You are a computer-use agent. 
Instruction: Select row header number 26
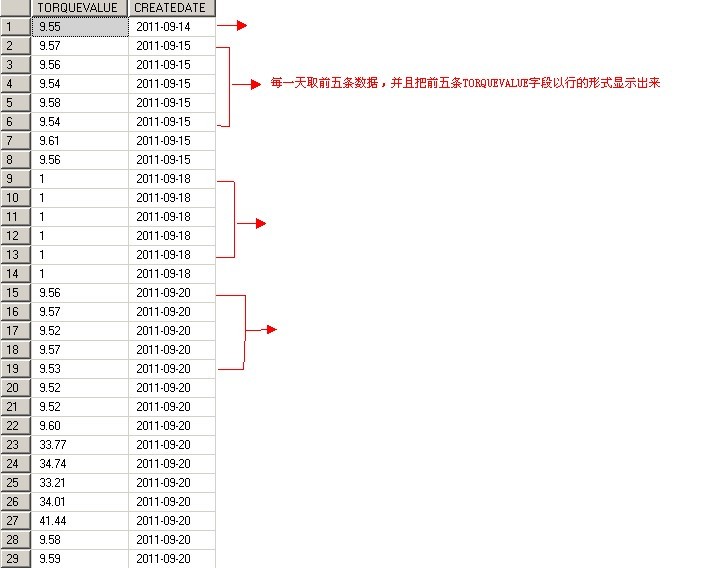(x=15, y=502)
